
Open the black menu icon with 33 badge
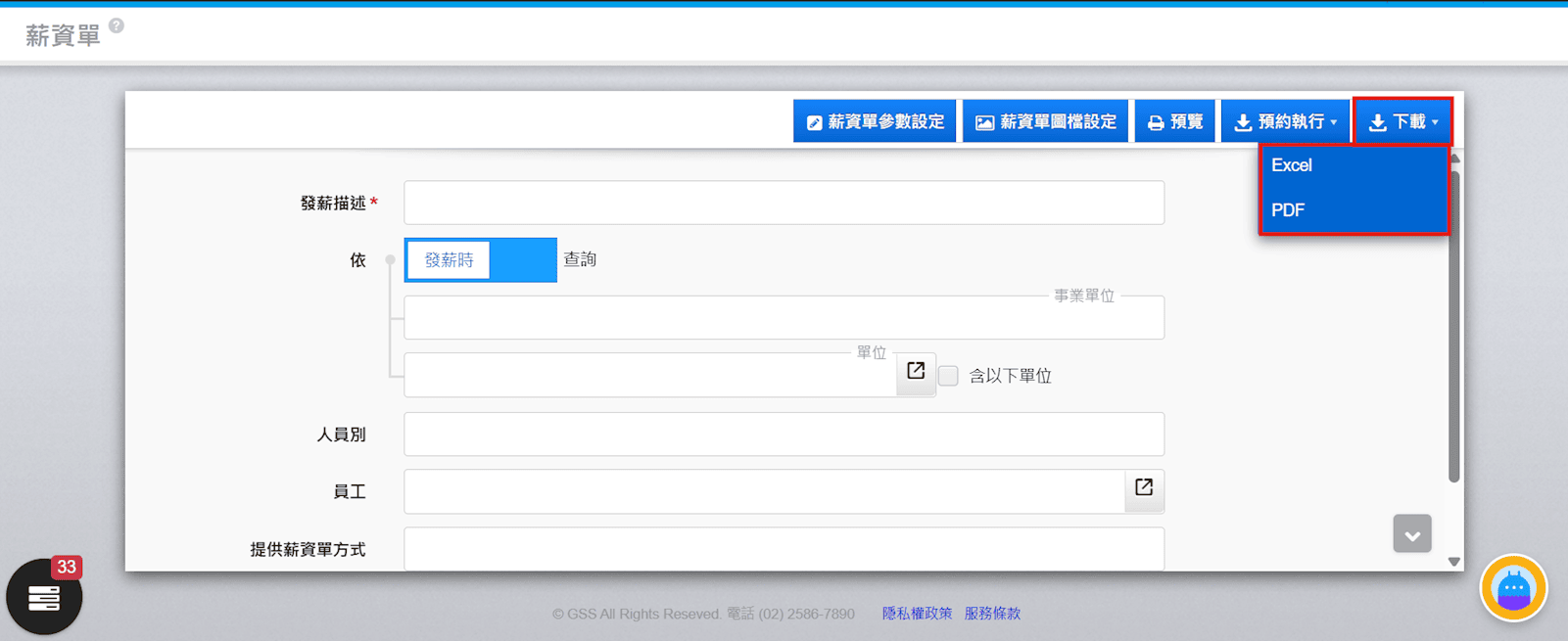[44, 597]
